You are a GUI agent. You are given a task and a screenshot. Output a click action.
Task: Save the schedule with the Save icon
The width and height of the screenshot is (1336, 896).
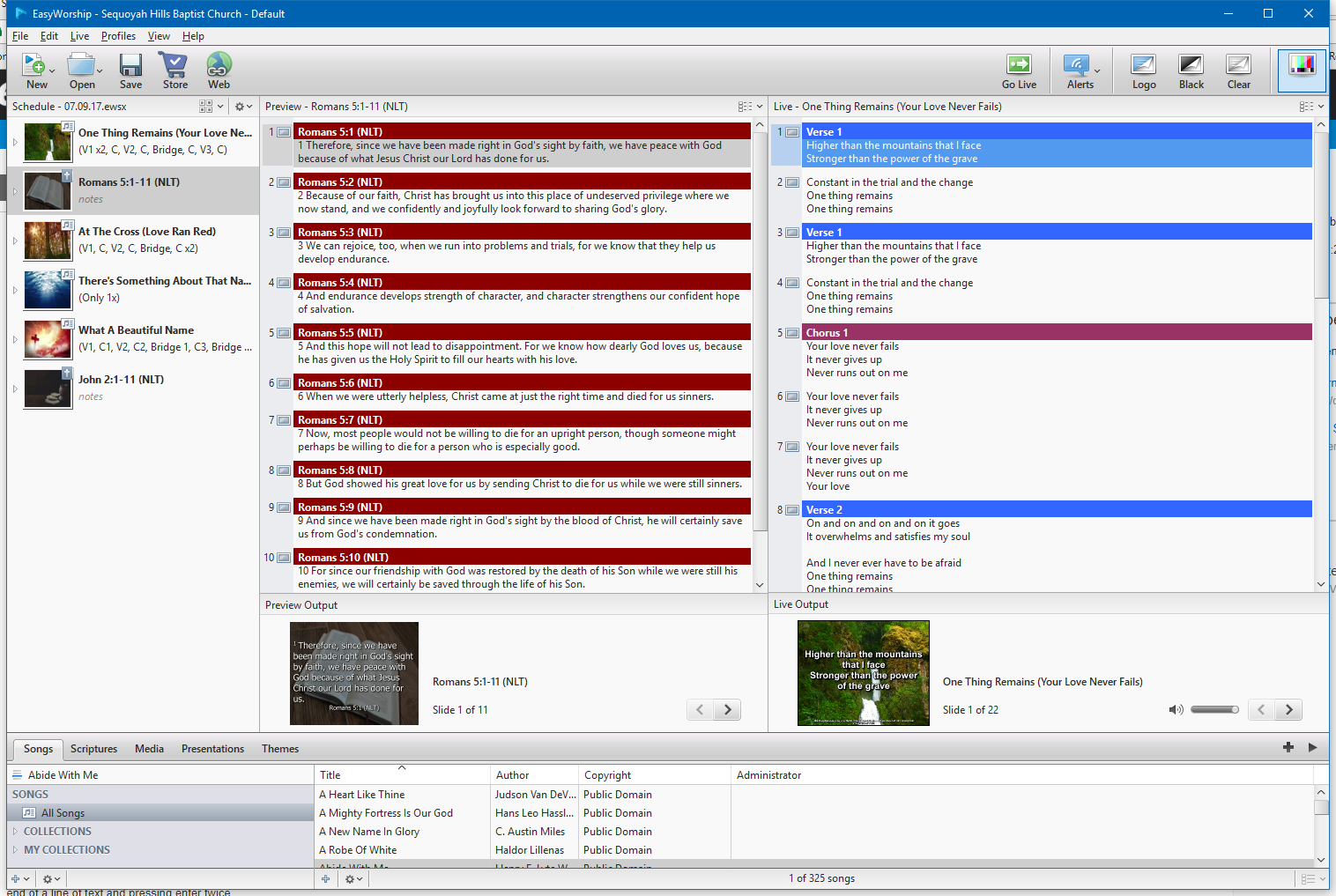pos(130,65)
